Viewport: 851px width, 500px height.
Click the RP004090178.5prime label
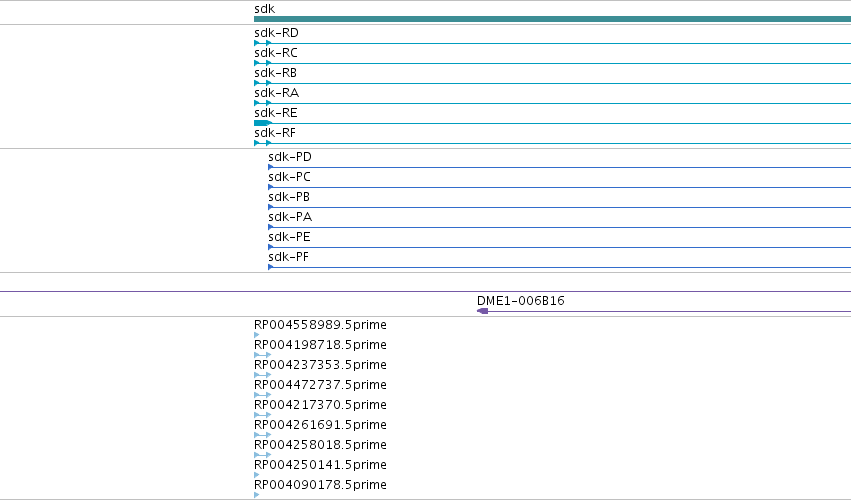(320, 485)
